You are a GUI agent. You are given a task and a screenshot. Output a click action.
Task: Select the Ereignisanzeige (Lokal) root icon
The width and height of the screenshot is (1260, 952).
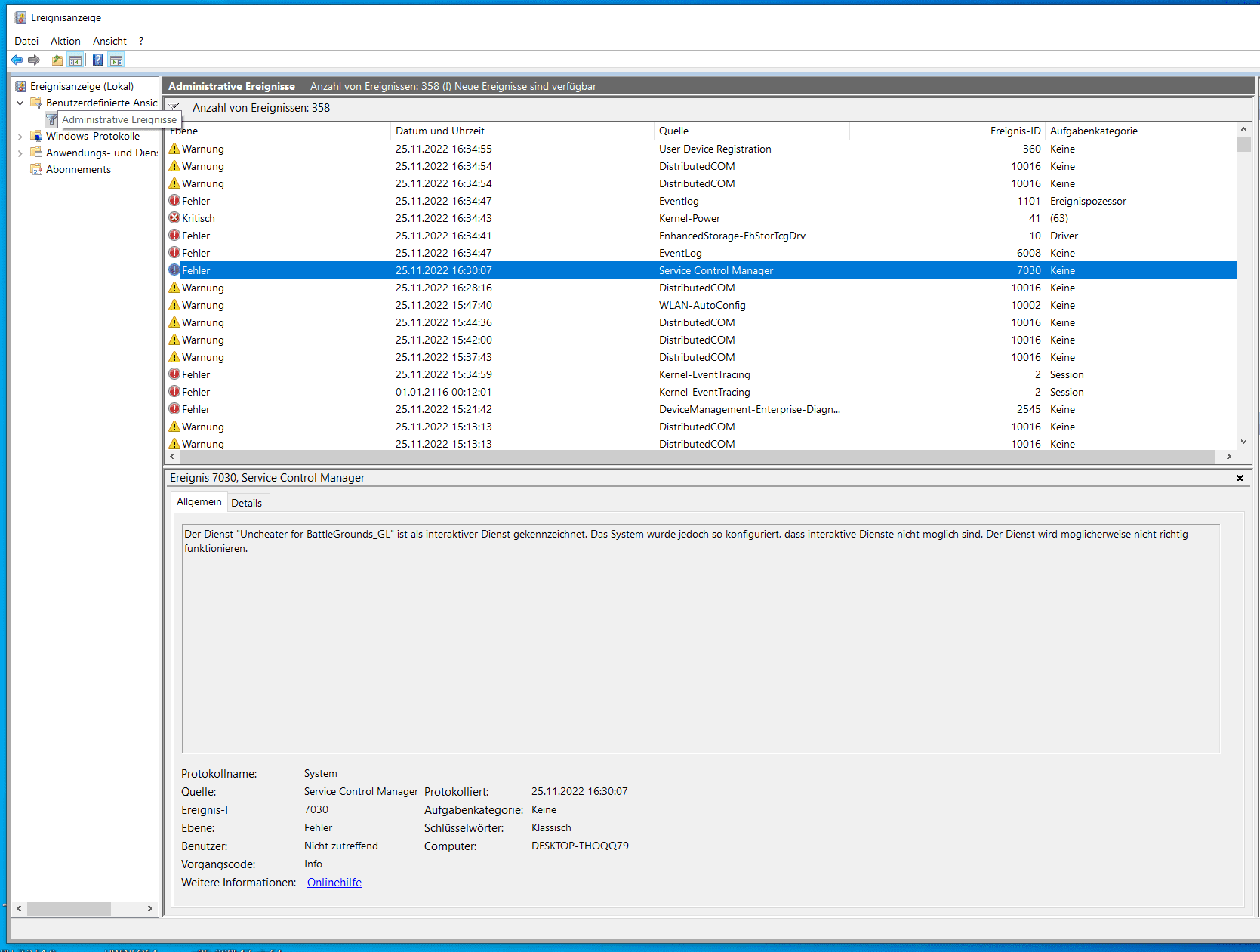pyautogui.click(x=21, y=86)
